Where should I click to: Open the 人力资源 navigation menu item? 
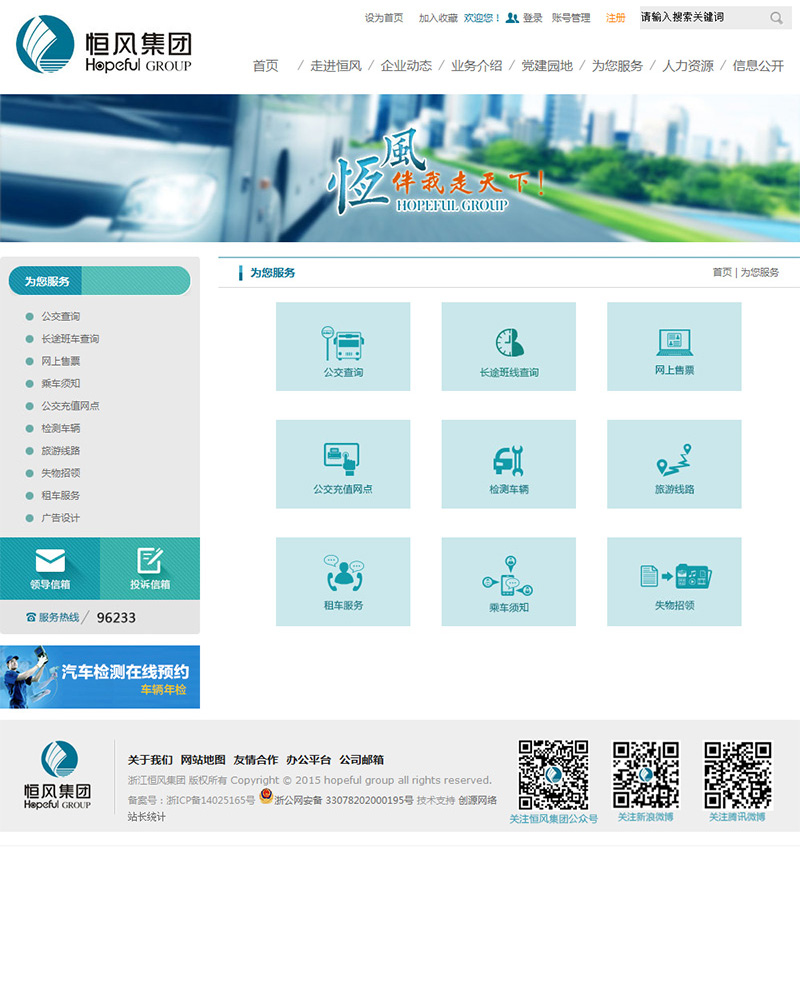coord(688,66)
